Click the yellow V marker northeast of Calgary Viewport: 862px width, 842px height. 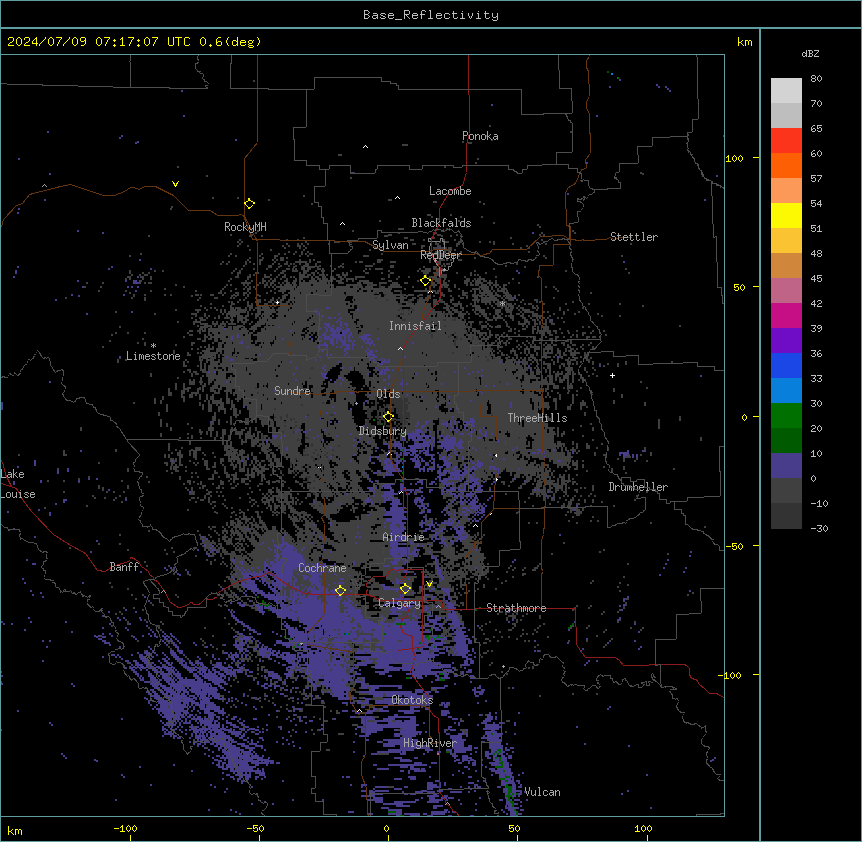(429, 584)
